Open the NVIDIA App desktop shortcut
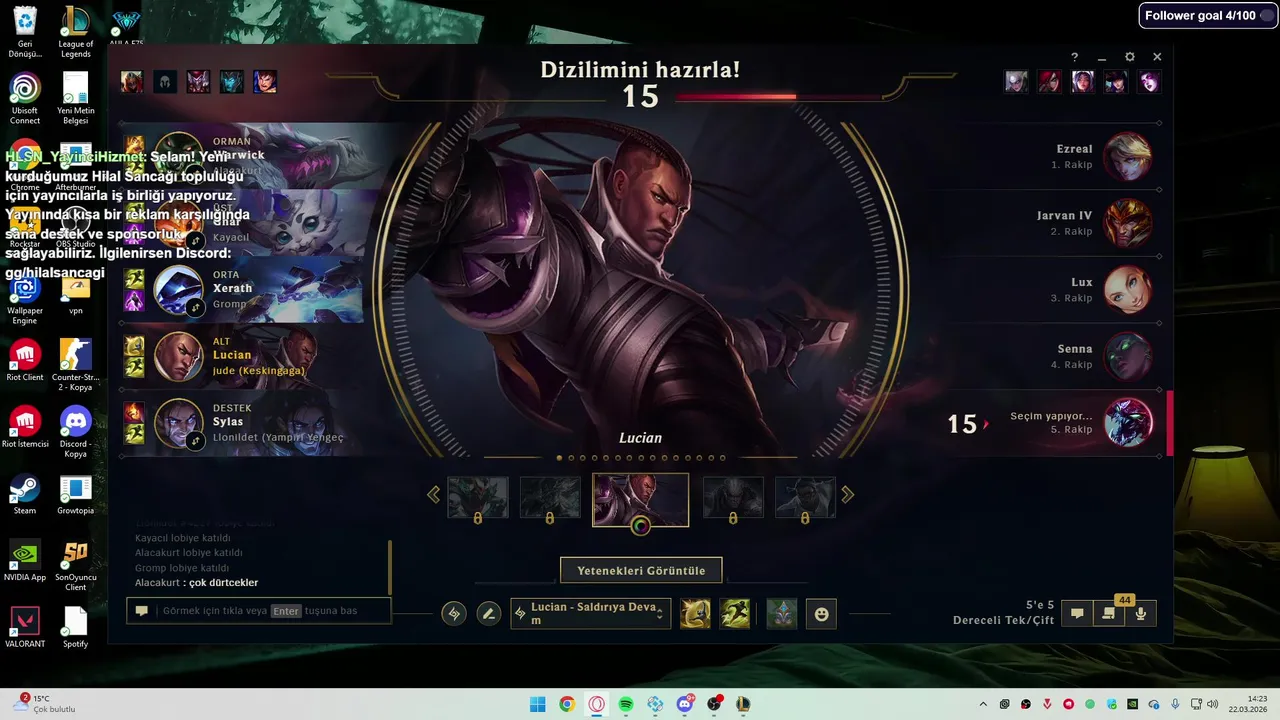1280x720 pixels. click(x=25, y=560)
